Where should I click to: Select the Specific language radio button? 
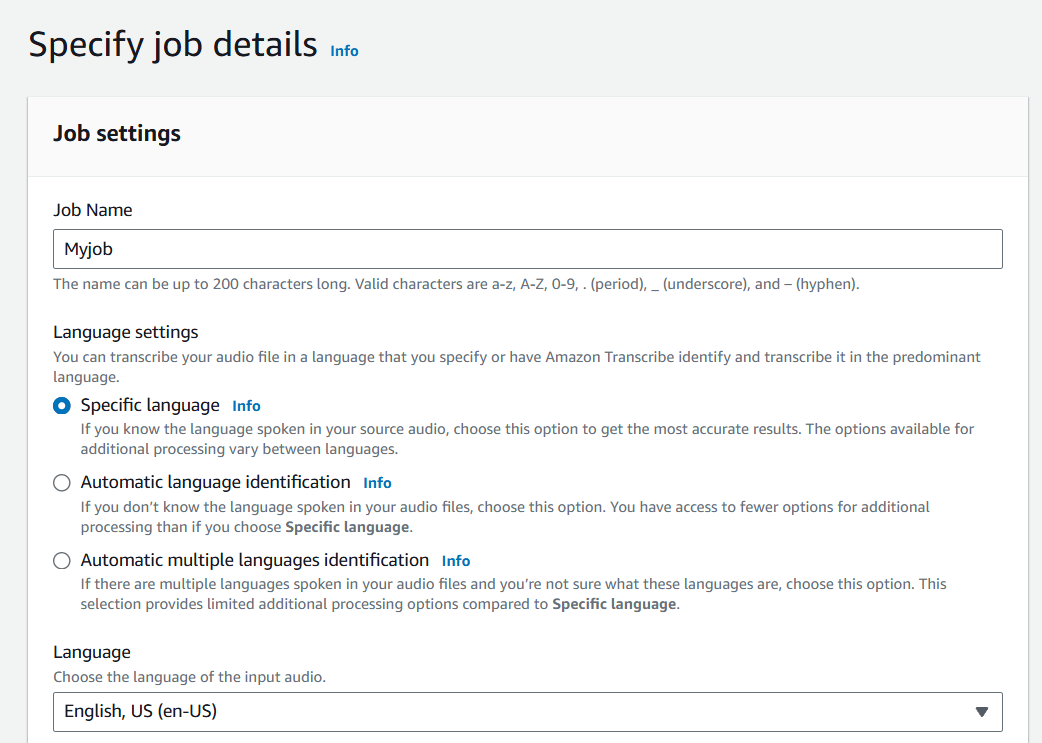point(62,405)
